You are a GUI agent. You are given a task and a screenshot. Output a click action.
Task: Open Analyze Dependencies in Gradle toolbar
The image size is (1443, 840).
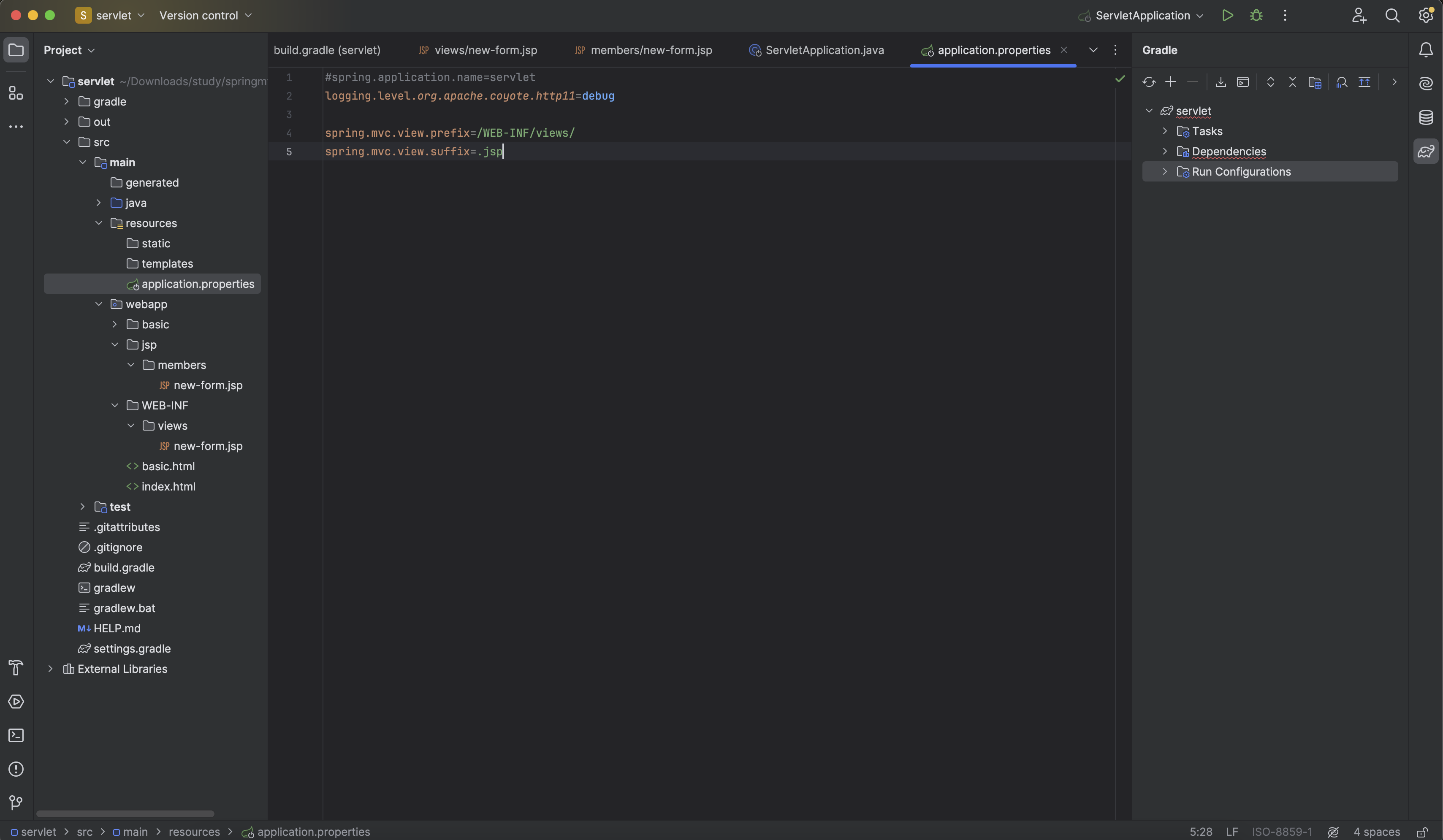(1342, 82)
